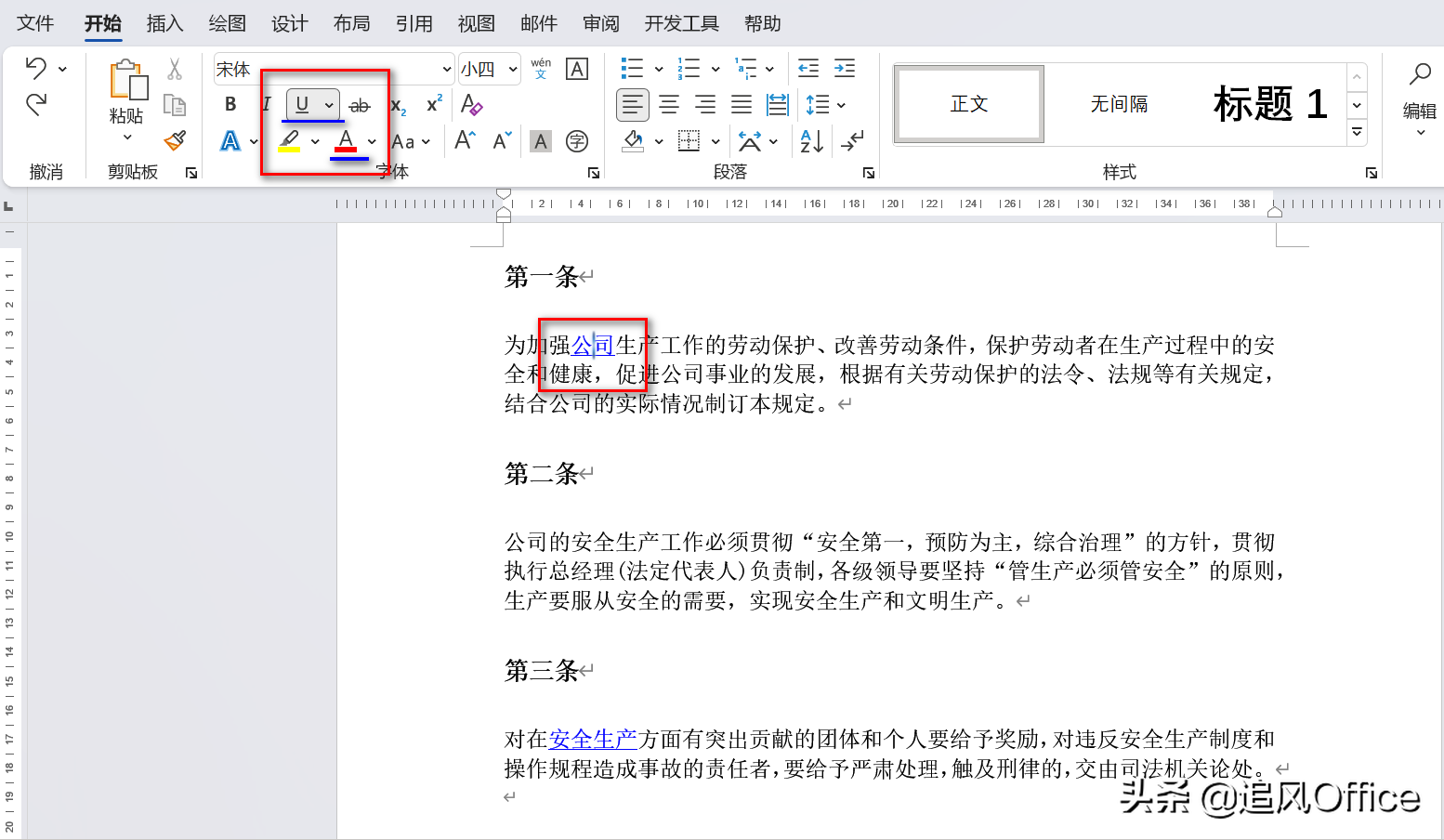Click the Shading paint bucket icon
The height and width of the screenshot is (840, 1444).
(x=633, y=140)
